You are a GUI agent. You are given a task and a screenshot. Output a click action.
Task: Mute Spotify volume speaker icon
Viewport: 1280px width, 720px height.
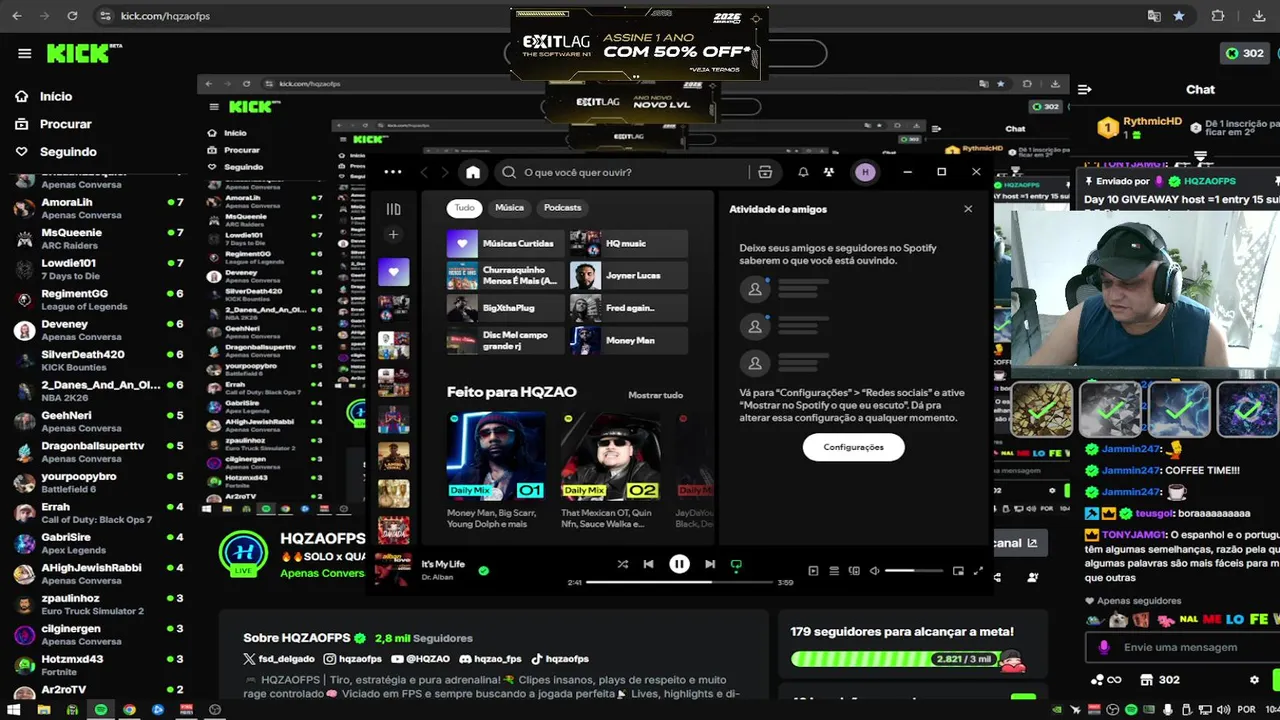point(874,571)
